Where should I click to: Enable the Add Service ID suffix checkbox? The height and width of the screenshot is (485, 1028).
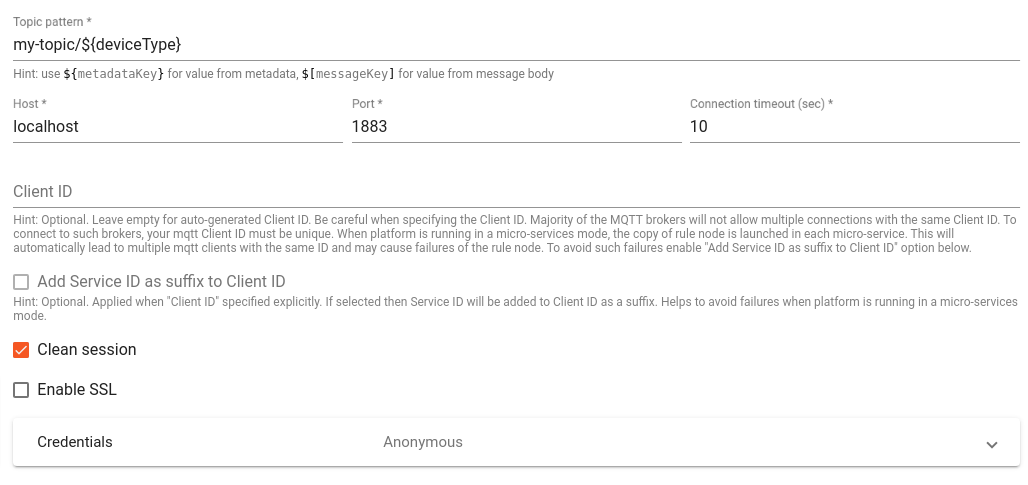tap(21, 282)
